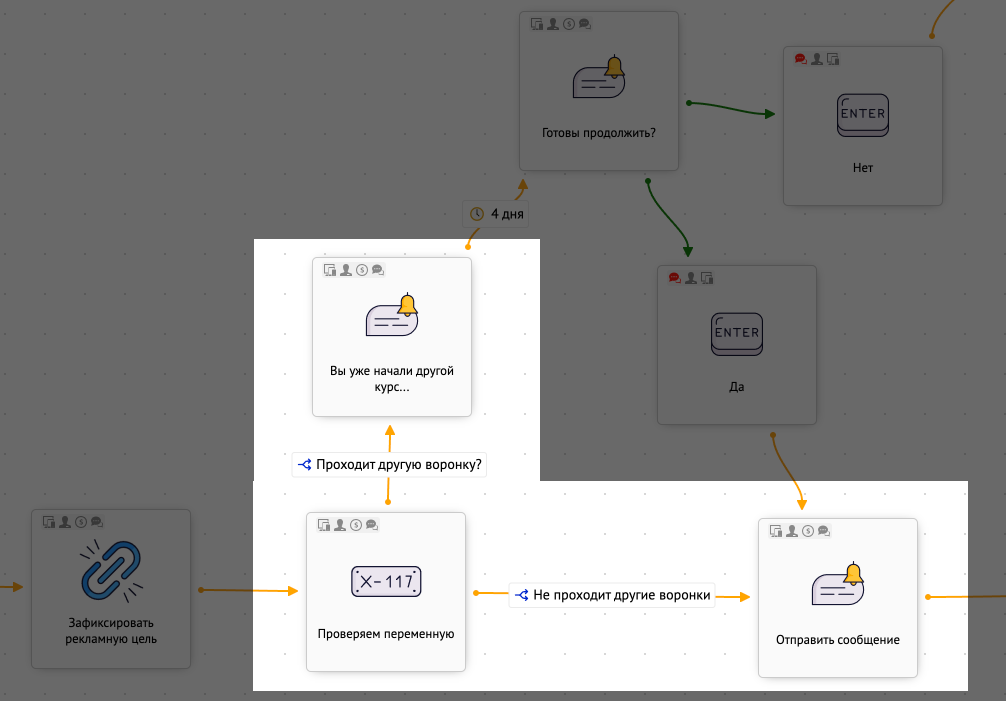Select the 'Вы уже начали другой курс...' block title
This screenshot has width=1006, height=701.
pos(391,379)
